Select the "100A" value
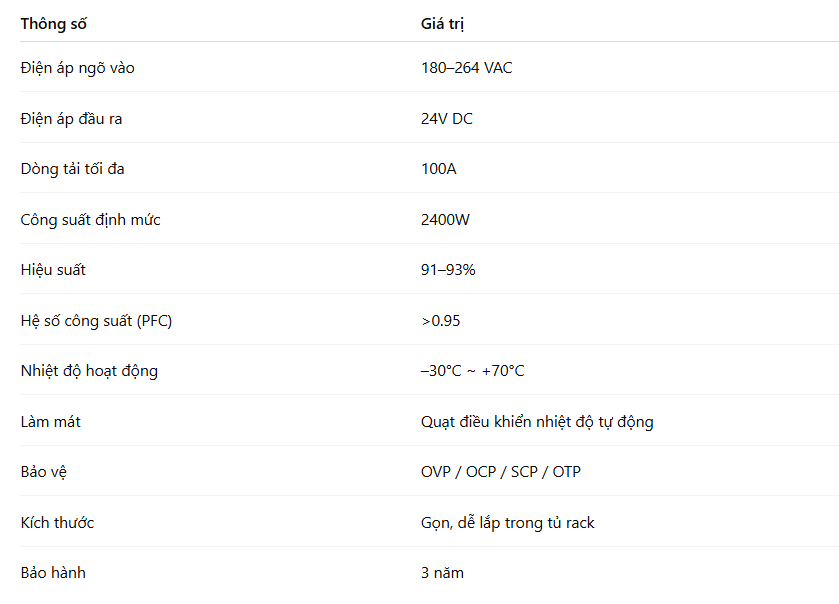Image resolution: width=839 pixels, height=604 pixels. (x=439, y=169)
